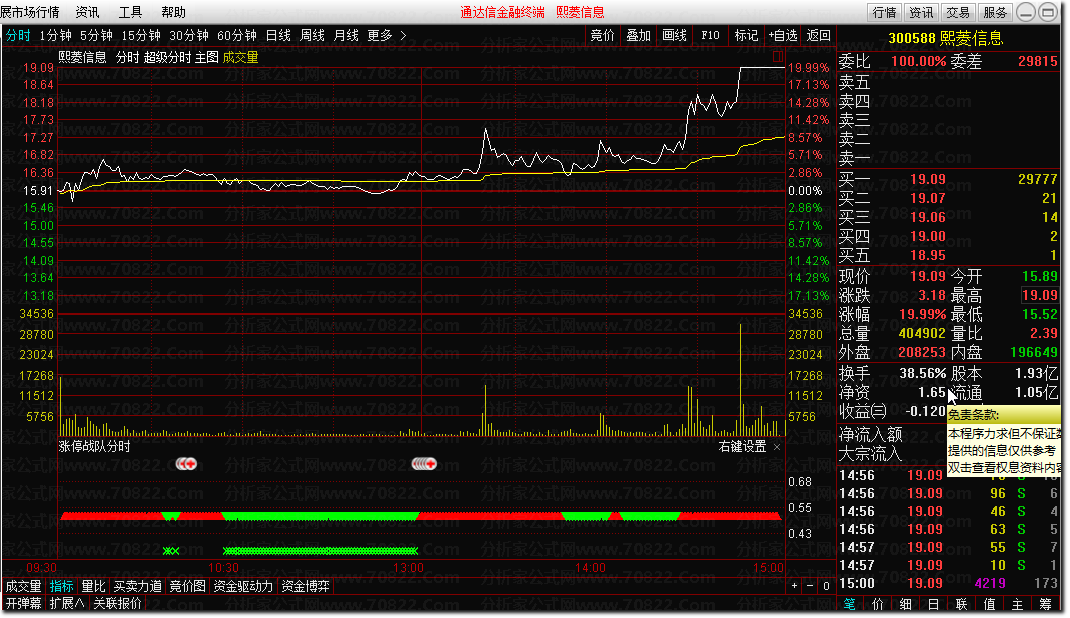Select the 量比 tab
The height and width of the screenshot is (618, 1070).
coord(93,587)
